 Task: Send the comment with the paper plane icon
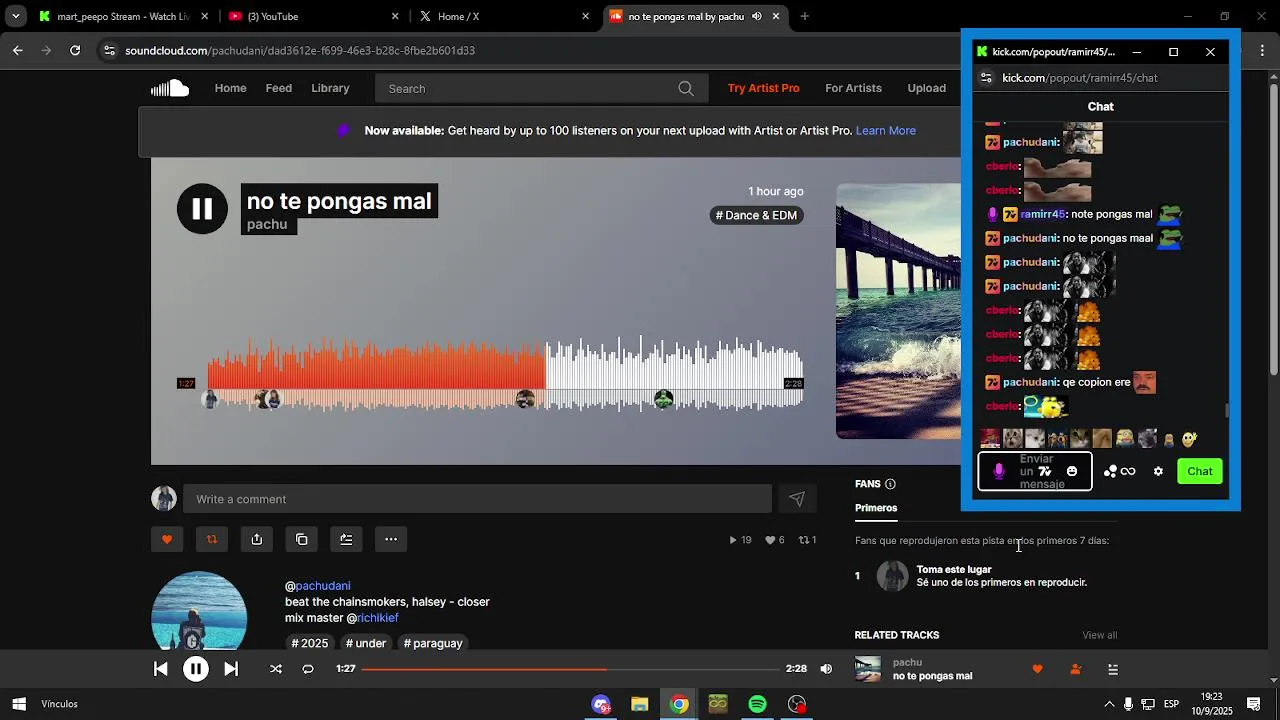tap(797, 499)
